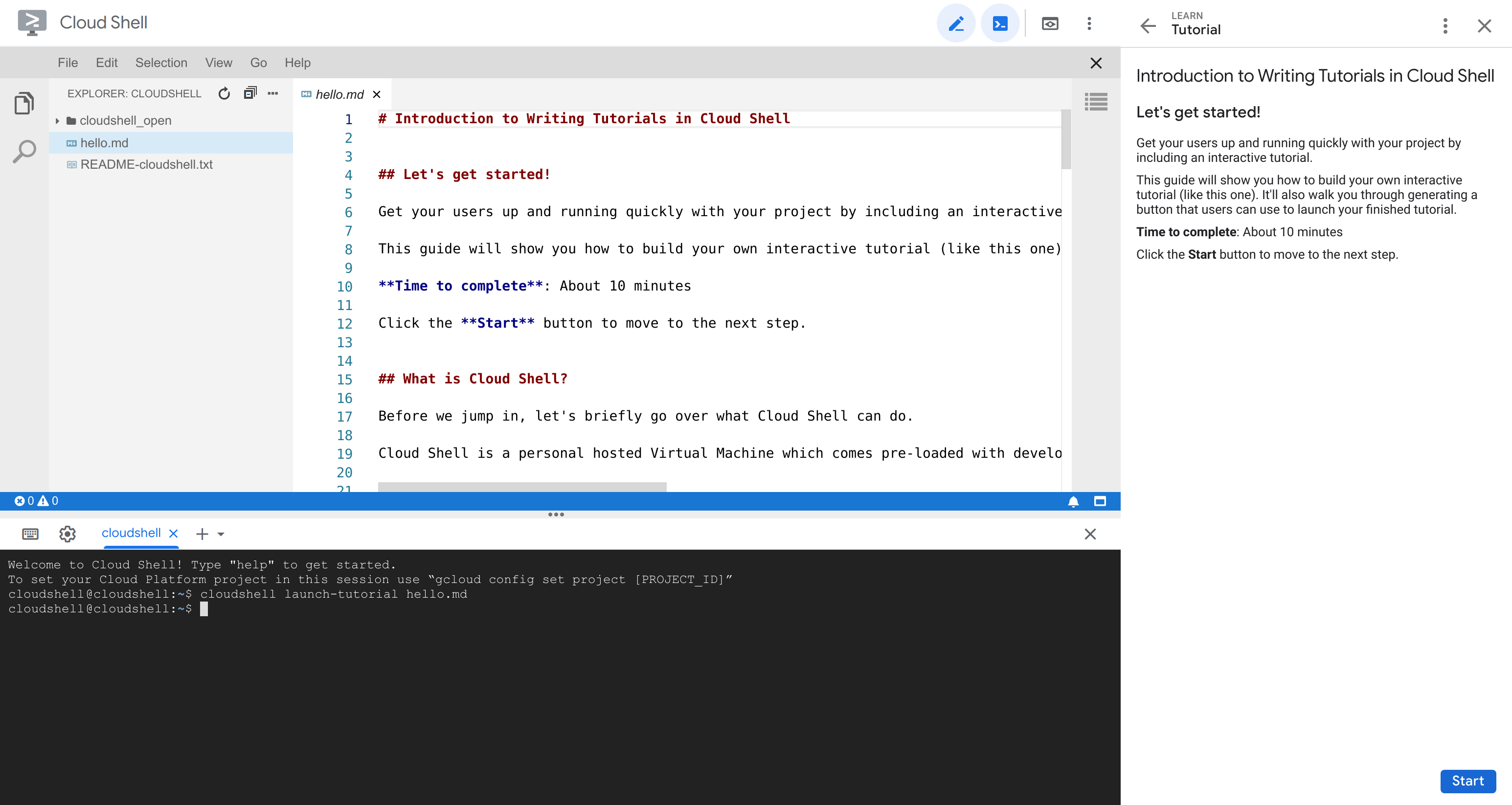This screenshot has height=805, width=1512.
Task: Click the terminal/shell mode icon
Action: [1000, 22]
